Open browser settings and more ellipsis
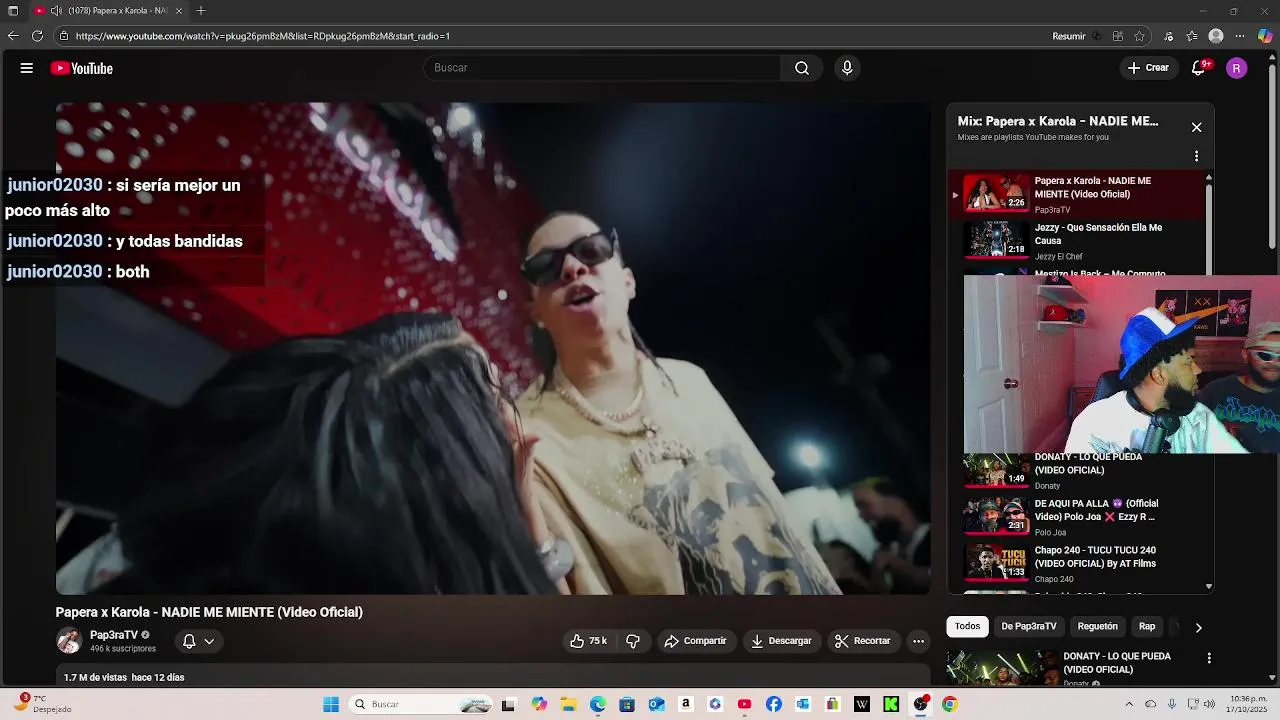Screen dimensions: 1280x720 point(1240,36)
